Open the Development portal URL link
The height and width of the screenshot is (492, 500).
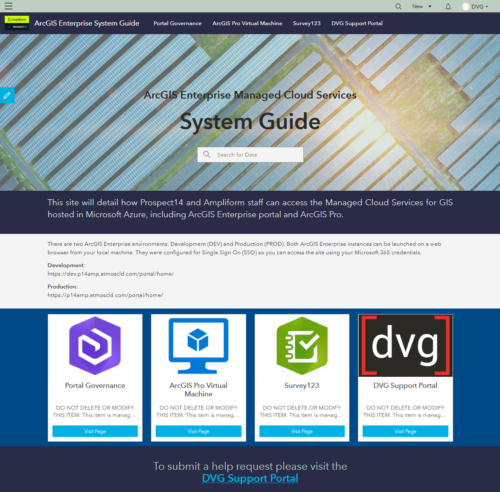click(x=111, y=274)
